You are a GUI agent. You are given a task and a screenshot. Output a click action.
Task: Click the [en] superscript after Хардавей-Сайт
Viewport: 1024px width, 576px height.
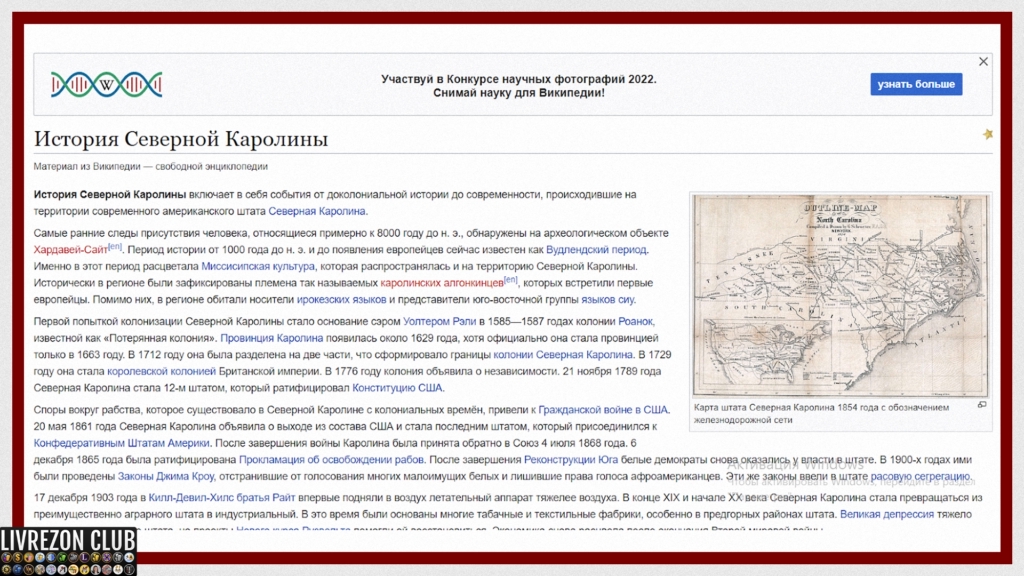click(115, 247)
